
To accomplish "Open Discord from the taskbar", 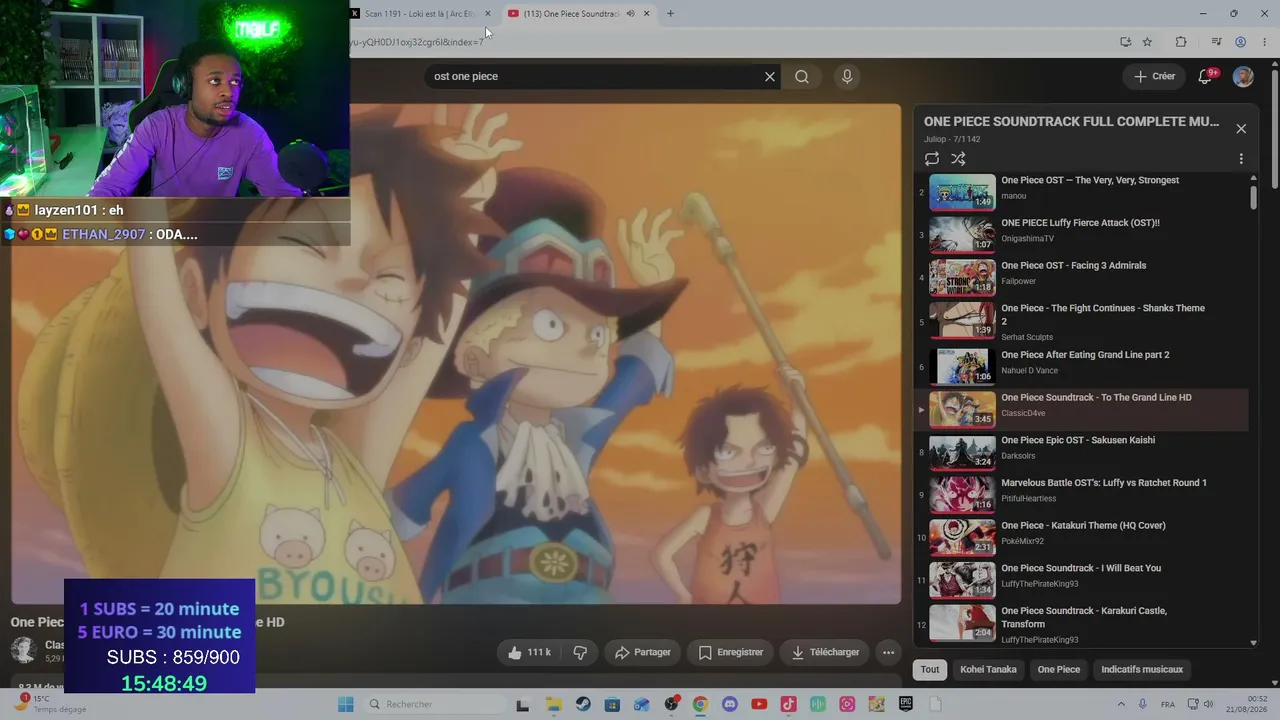I will tap(729, 704).
